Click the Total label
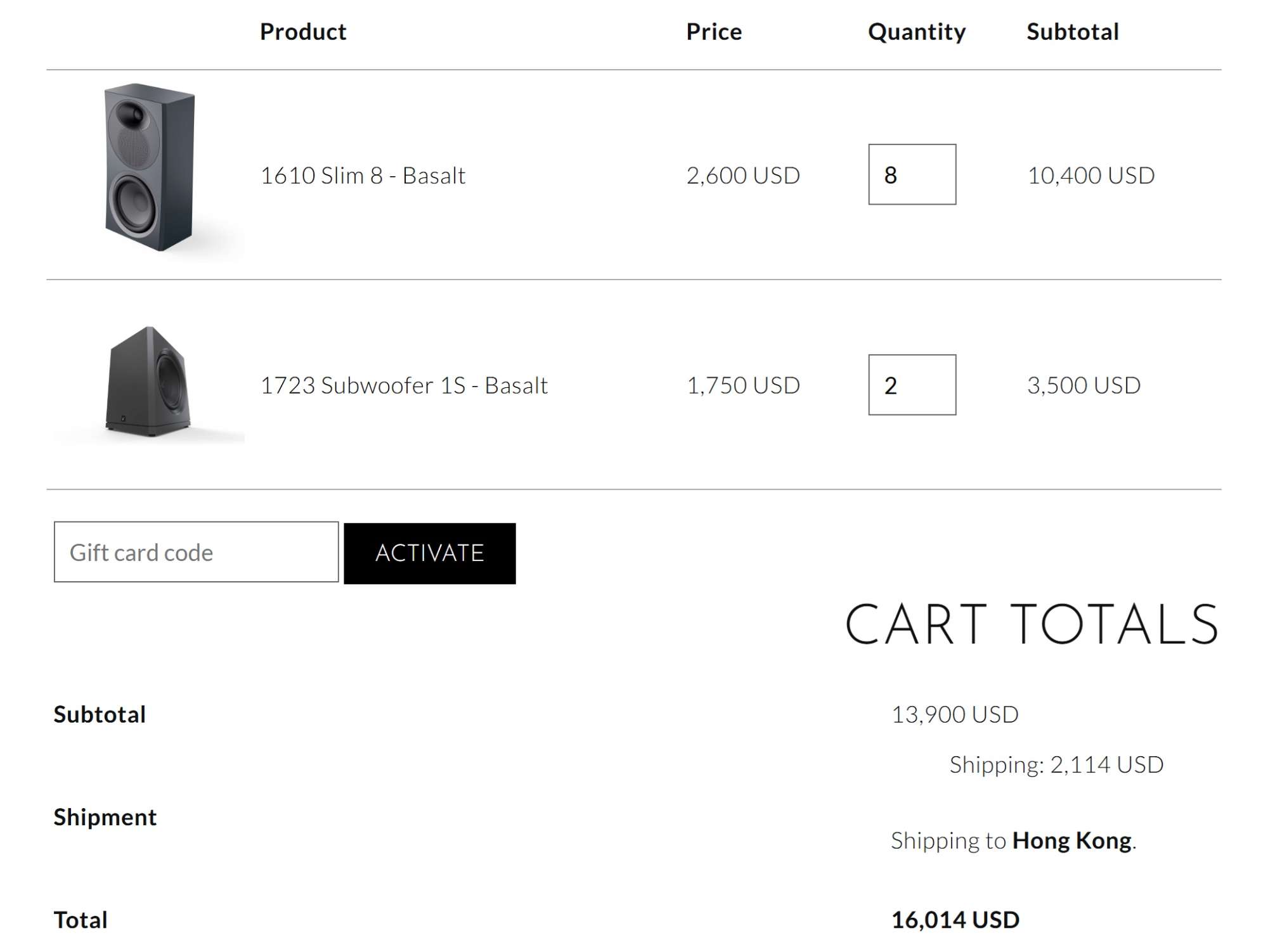The image size is (1268, 952). click(81, 920)
